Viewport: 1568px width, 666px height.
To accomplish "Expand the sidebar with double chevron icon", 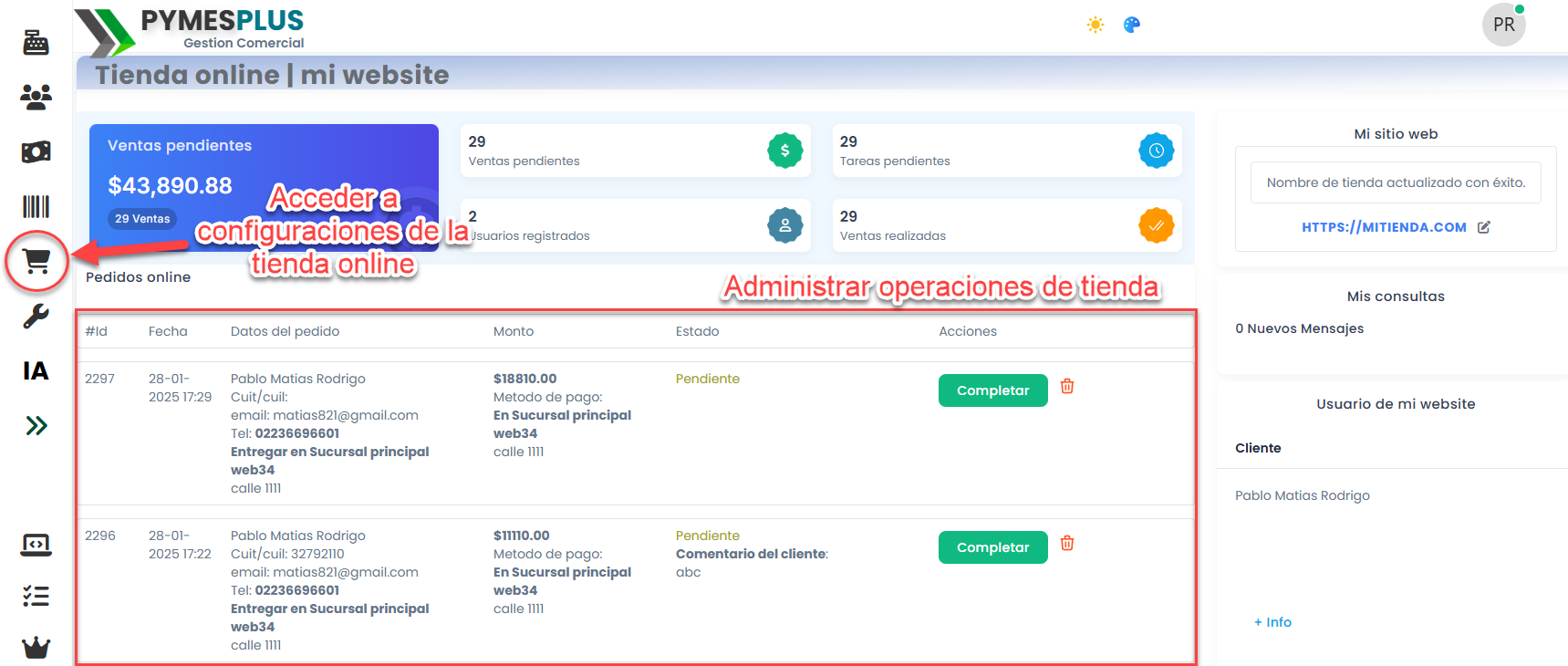I will point(36,425).
